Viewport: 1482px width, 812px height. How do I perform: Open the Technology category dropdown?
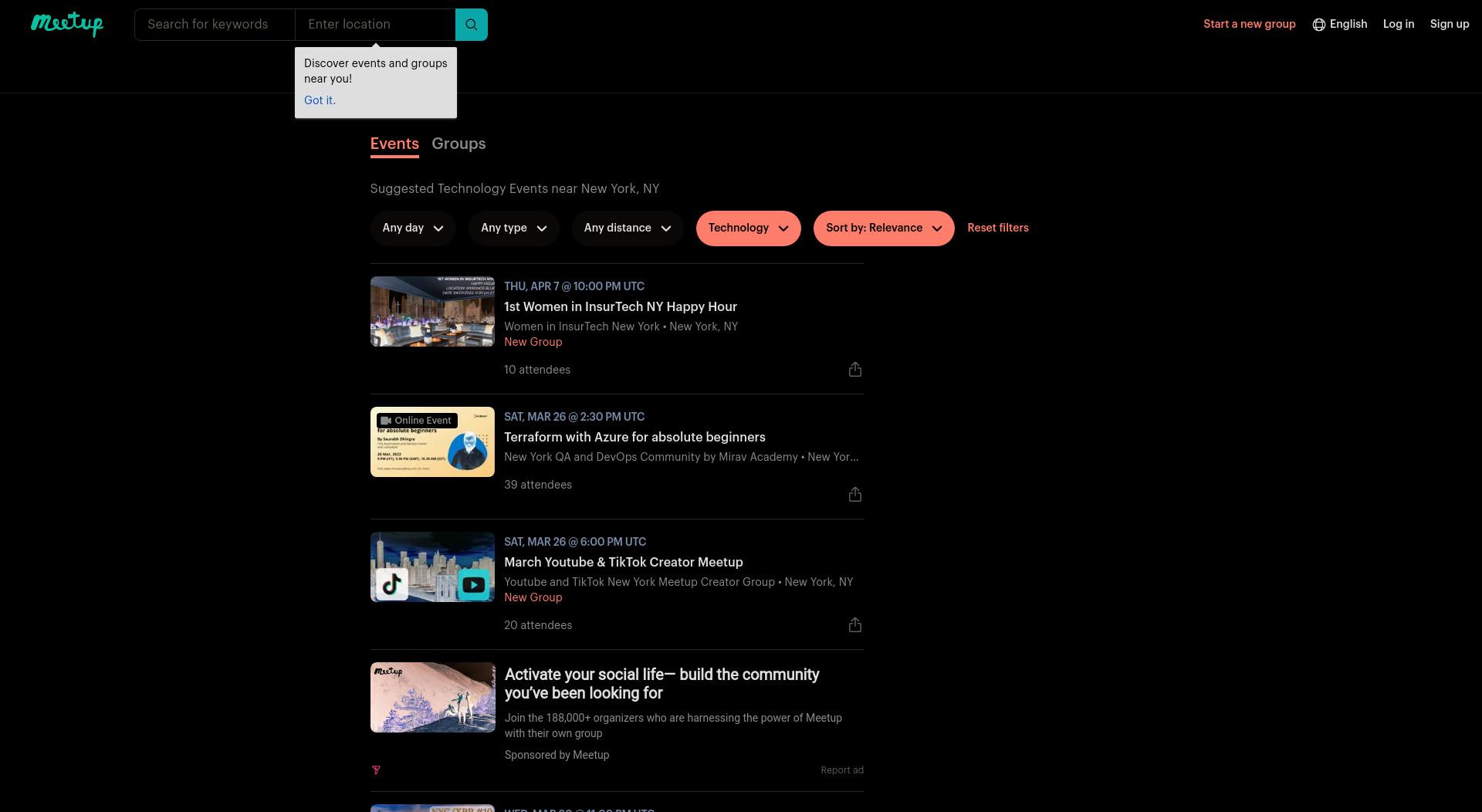click(749, 228)
